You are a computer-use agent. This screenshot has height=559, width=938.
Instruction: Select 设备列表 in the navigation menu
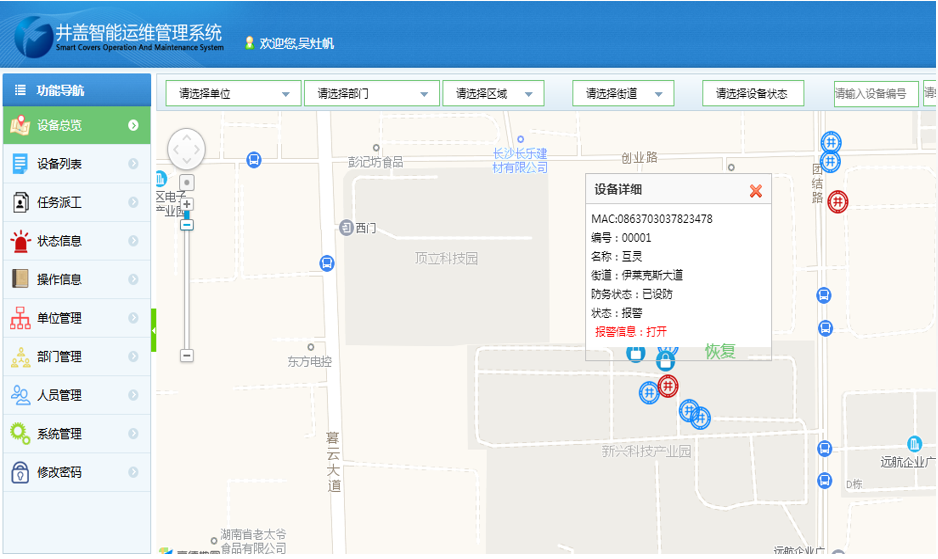pyautogui.click(x=60, y=164)
